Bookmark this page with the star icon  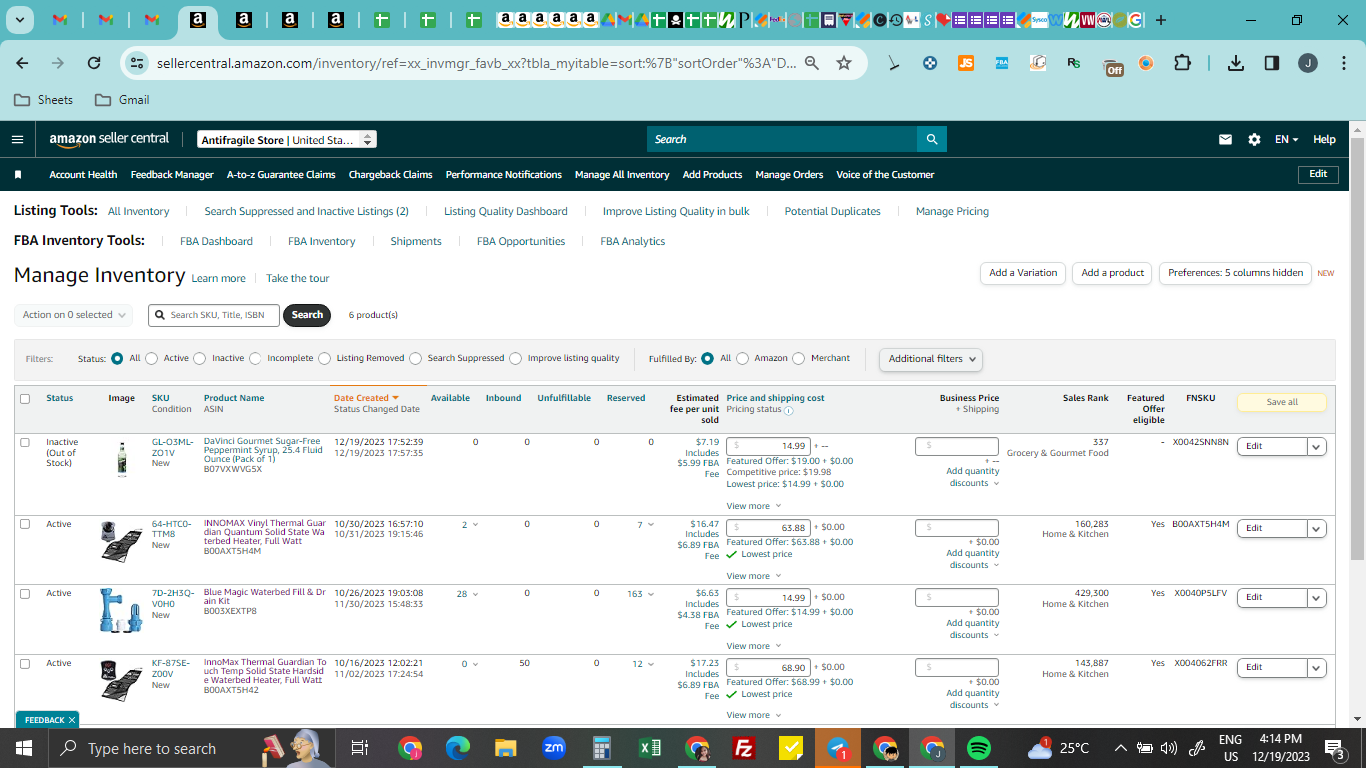(844, 63)
